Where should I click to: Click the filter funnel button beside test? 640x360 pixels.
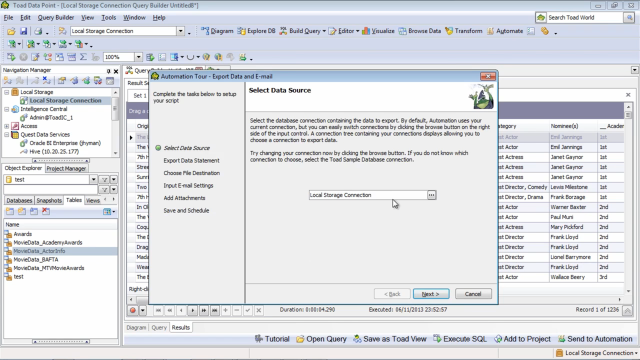[104, 180]
